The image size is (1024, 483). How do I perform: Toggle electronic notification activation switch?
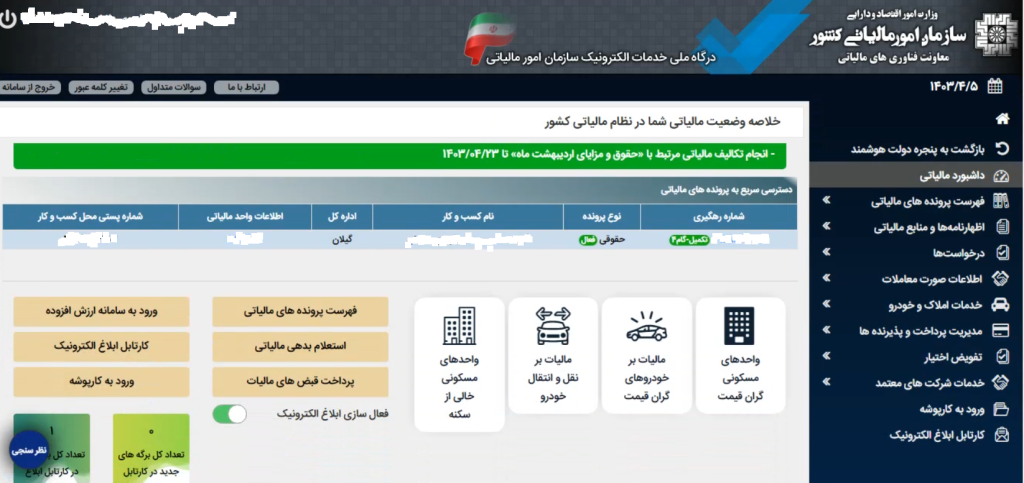click(x=230, y=414)
